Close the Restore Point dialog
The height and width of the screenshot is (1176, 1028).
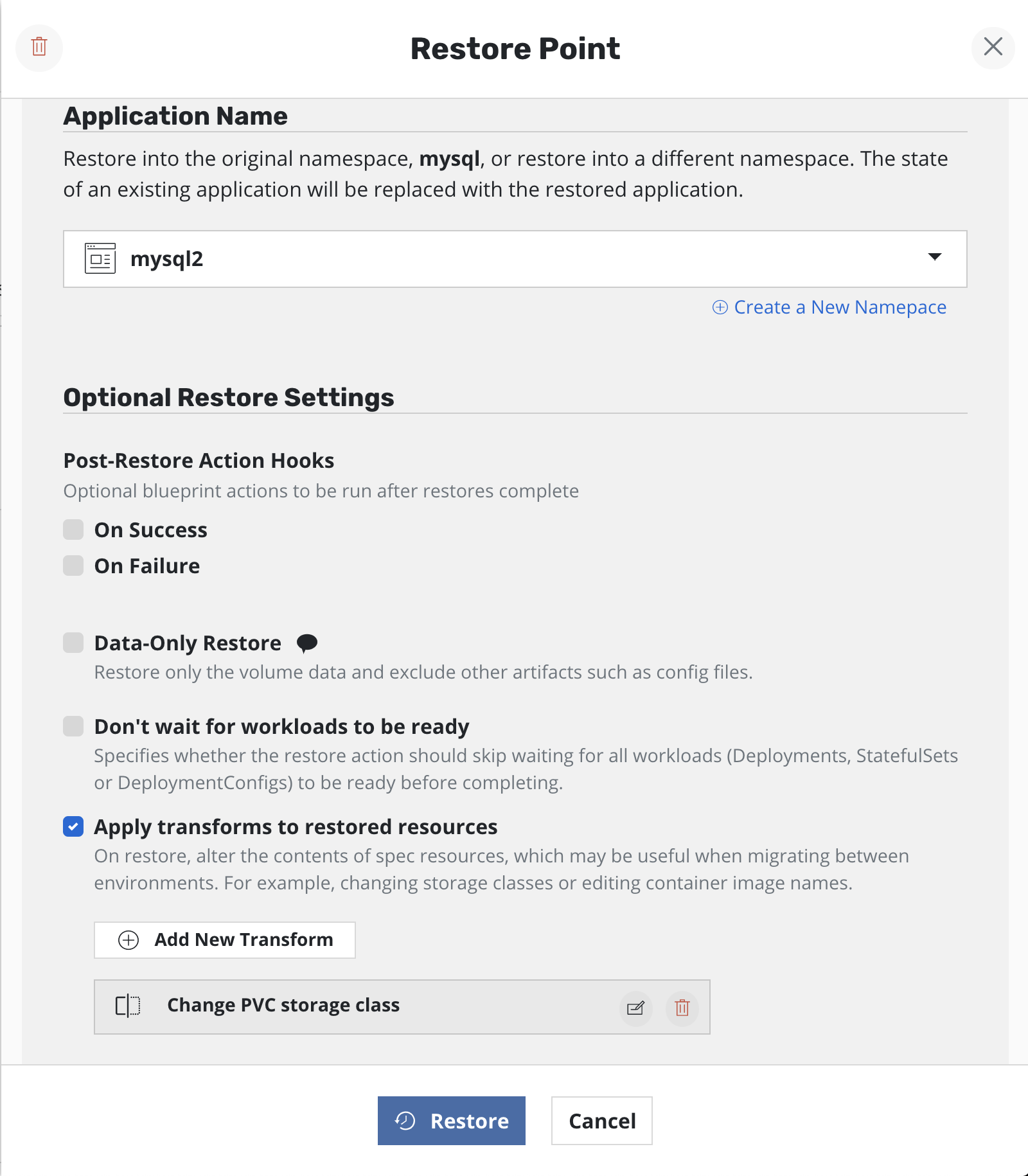coord(993,47)
